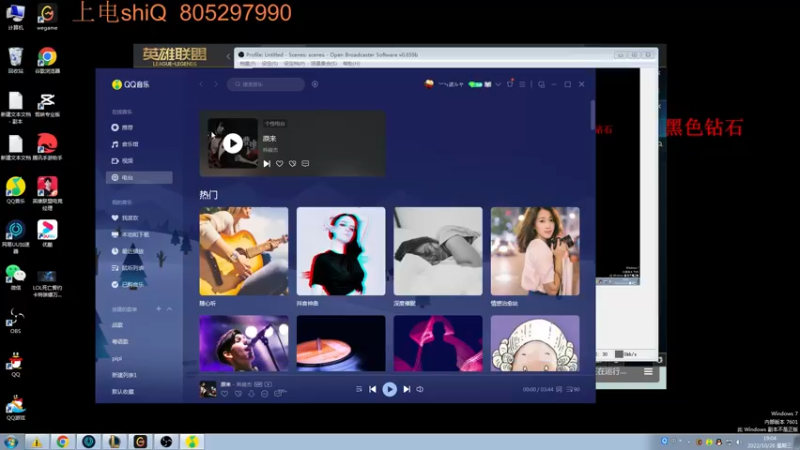Open user avatar in QQ Music header
The width and height of the screenshot is (800, 450).
[x=429, y=84]
